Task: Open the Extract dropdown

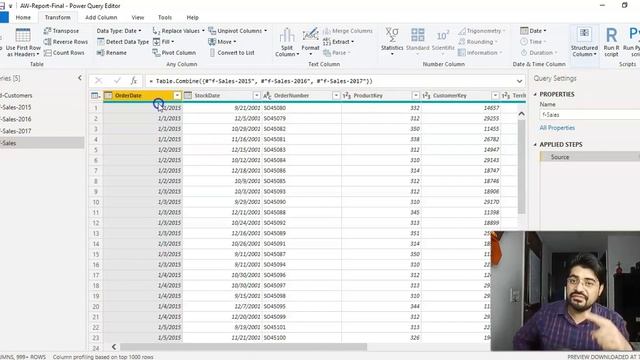Action: [338, 42]
